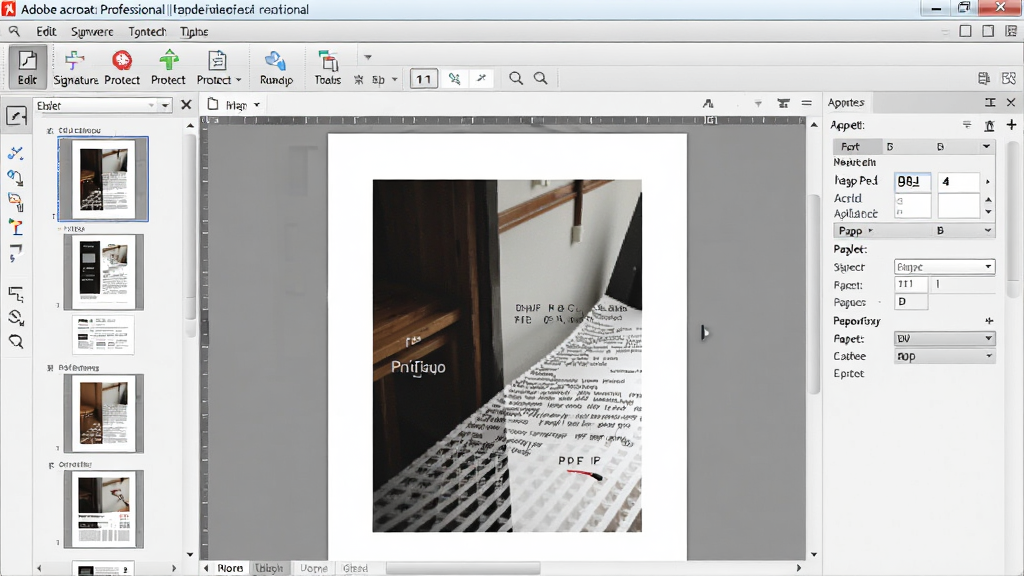Click the trash icon in the Appett row
This screenshot has width=1024, height=576.
989,125
